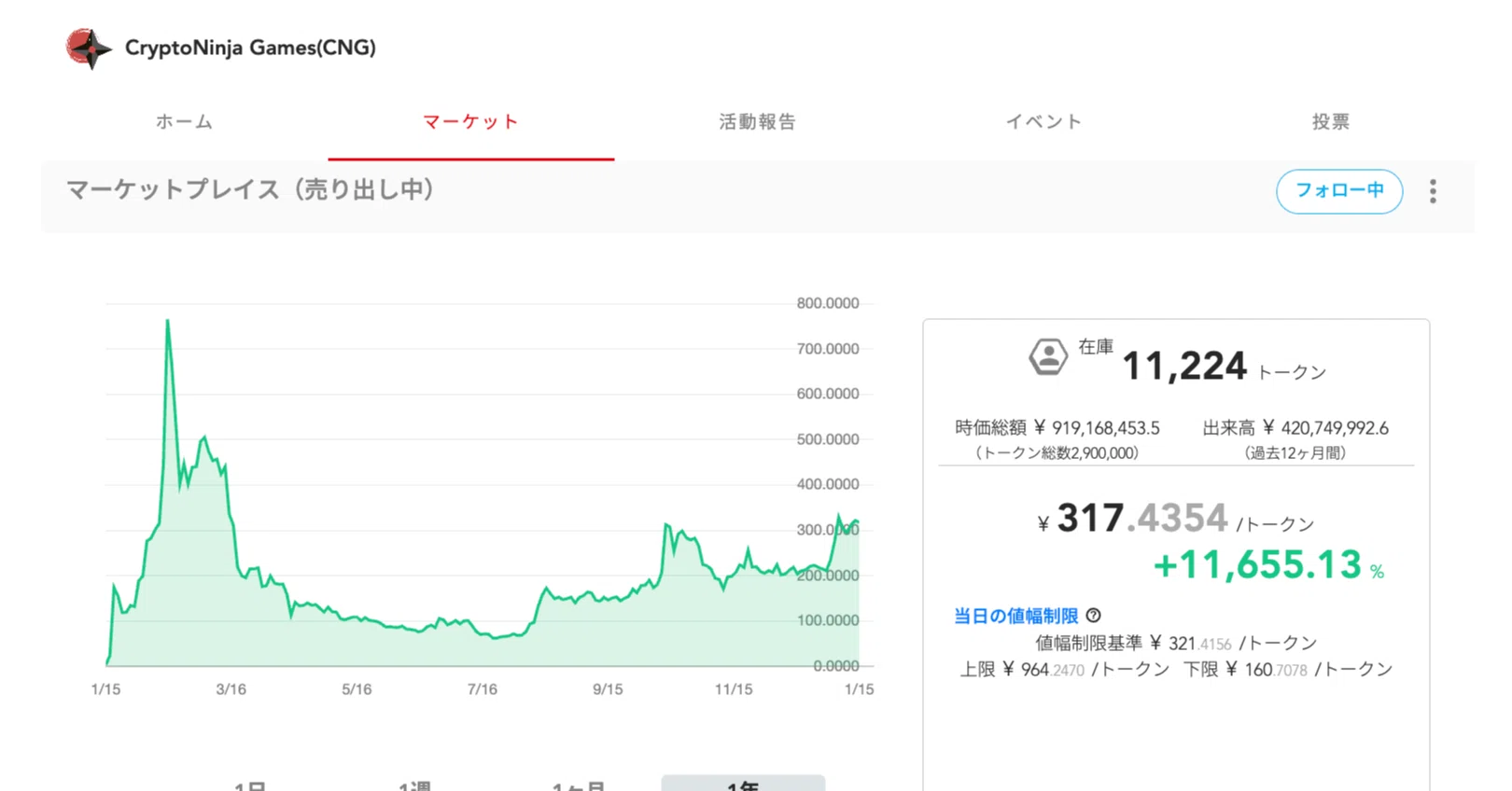The image size is (1512, 791).
Task: Switch to the 活動報告 tab
Action: (757, 122)
